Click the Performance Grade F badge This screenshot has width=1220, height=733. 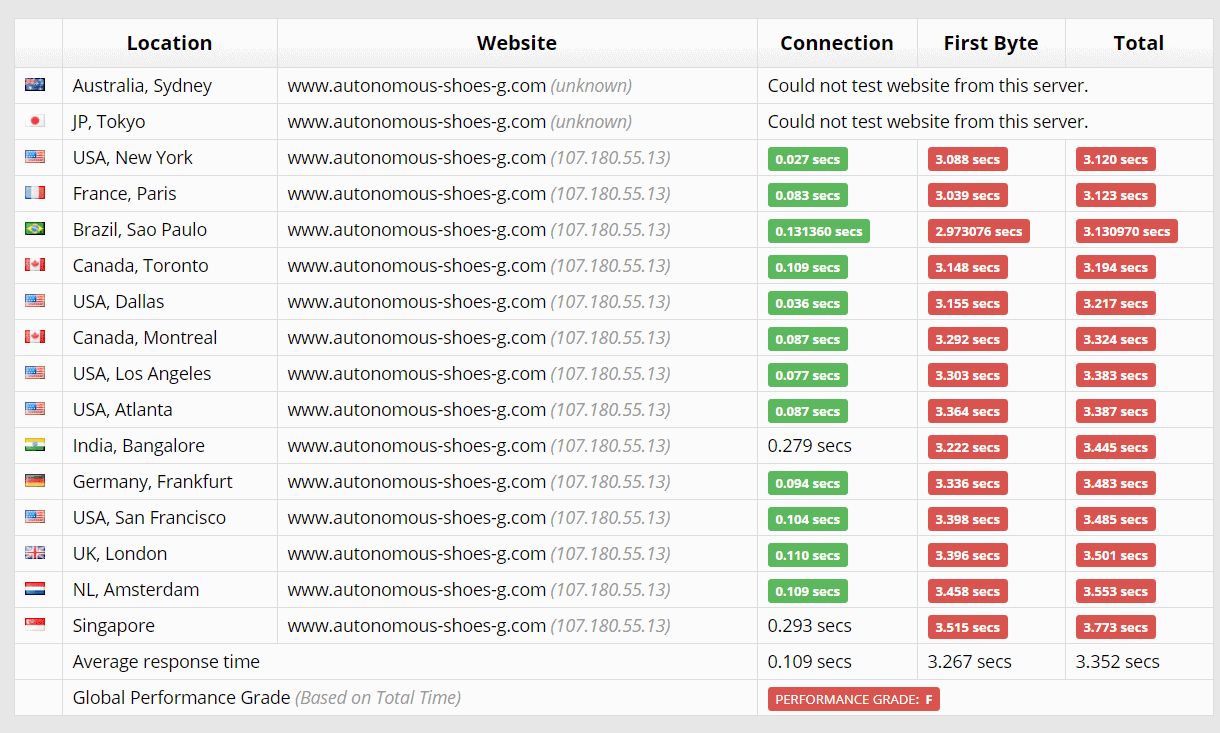tap(853, 699)
